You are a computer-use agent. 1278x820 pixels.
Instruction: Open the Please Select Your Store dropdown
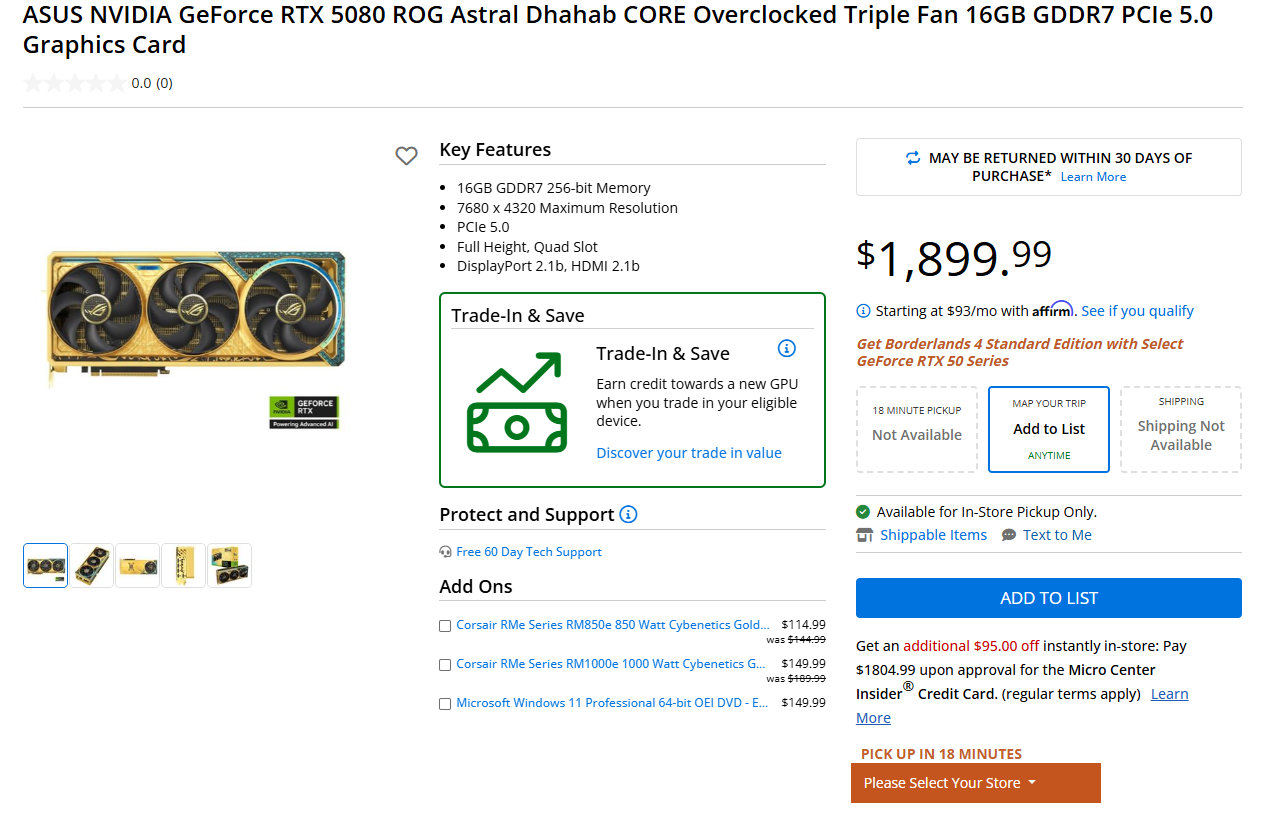point(975,783)
